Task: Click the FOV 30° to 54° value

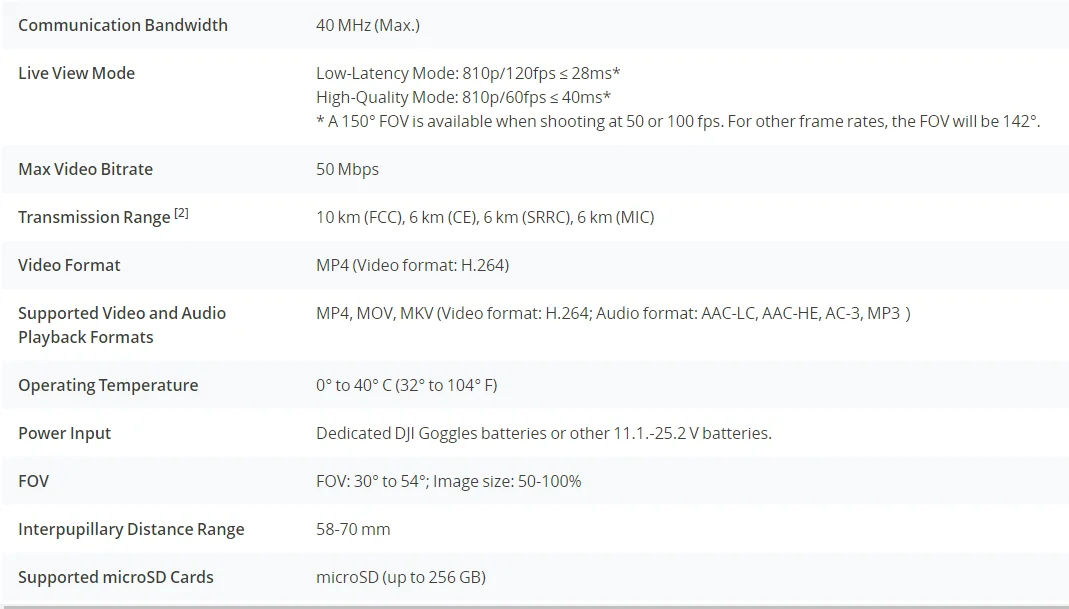Action: [448, 481]
